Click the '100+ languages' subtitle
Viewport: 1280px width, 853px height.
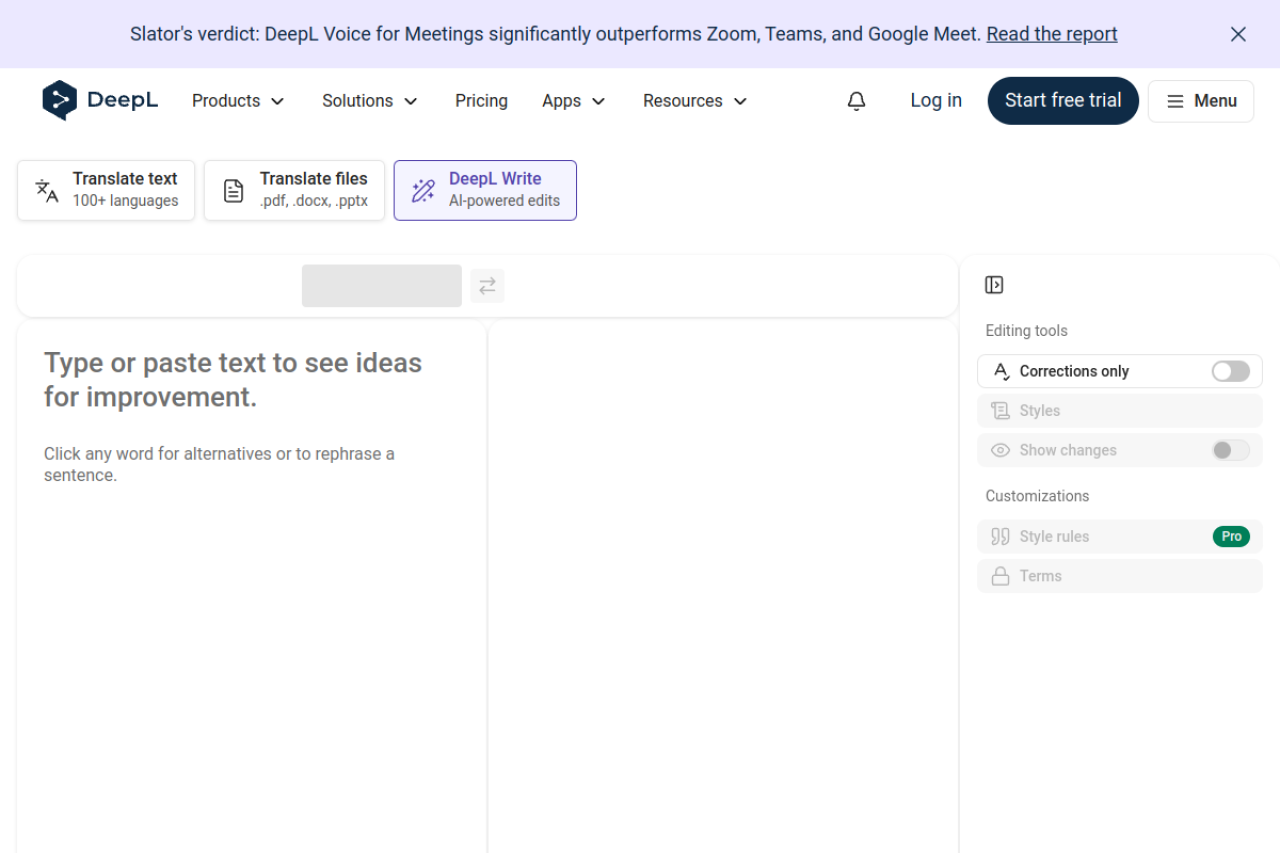(125, 201)
